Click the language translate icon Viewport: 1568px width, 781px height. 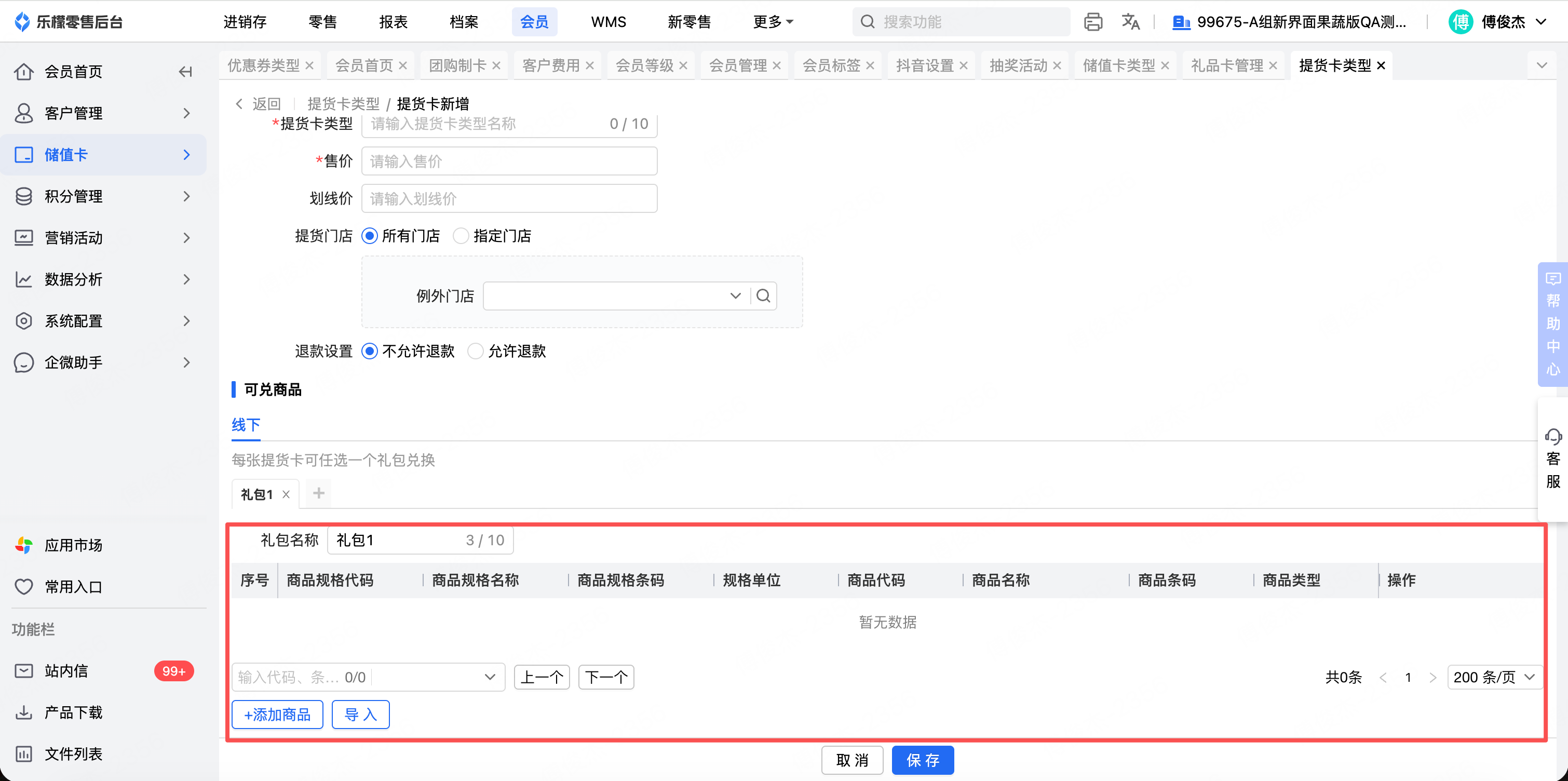[1130, 22]
